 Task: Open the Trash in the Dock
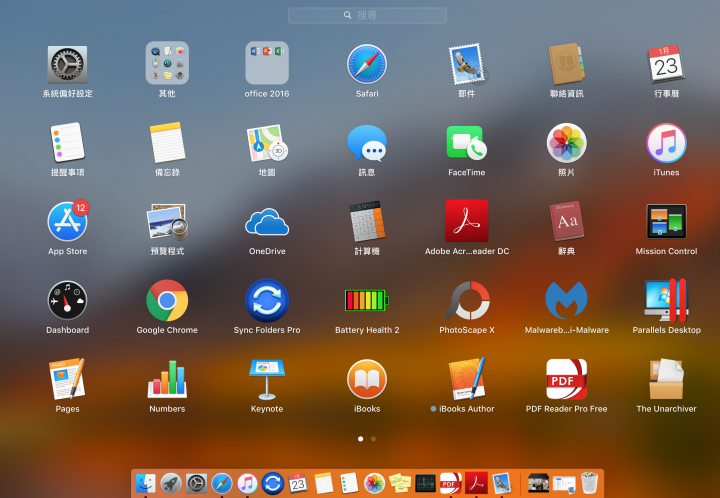589,483
